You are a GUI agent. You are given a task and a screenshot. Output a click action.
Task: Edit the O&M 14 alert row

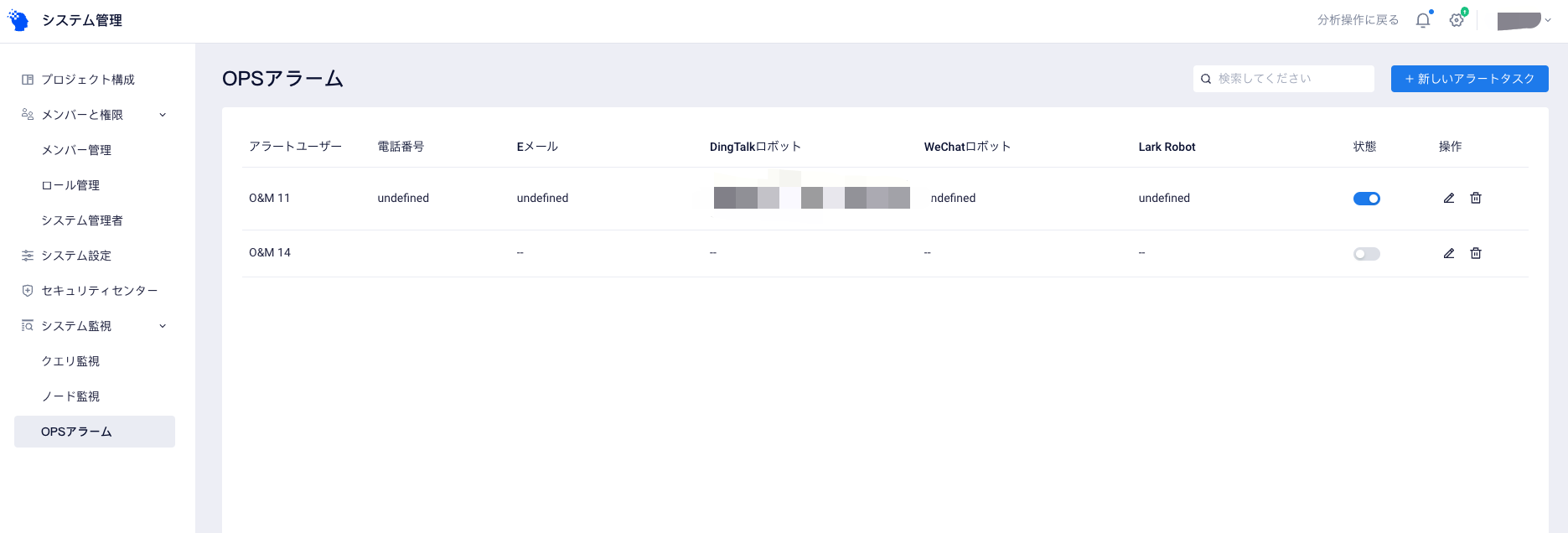[x=1449, y=253]
